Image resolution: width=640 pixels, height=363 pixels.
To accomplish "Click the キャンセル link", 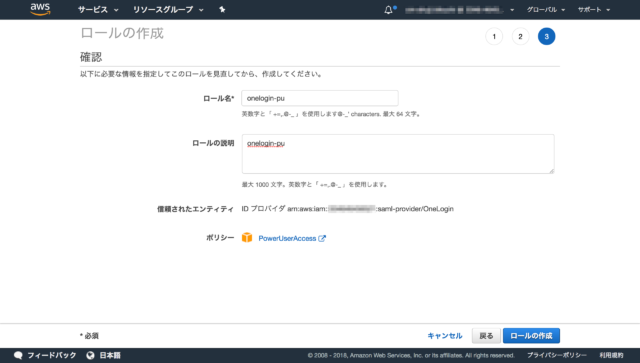I will (444, 336).
